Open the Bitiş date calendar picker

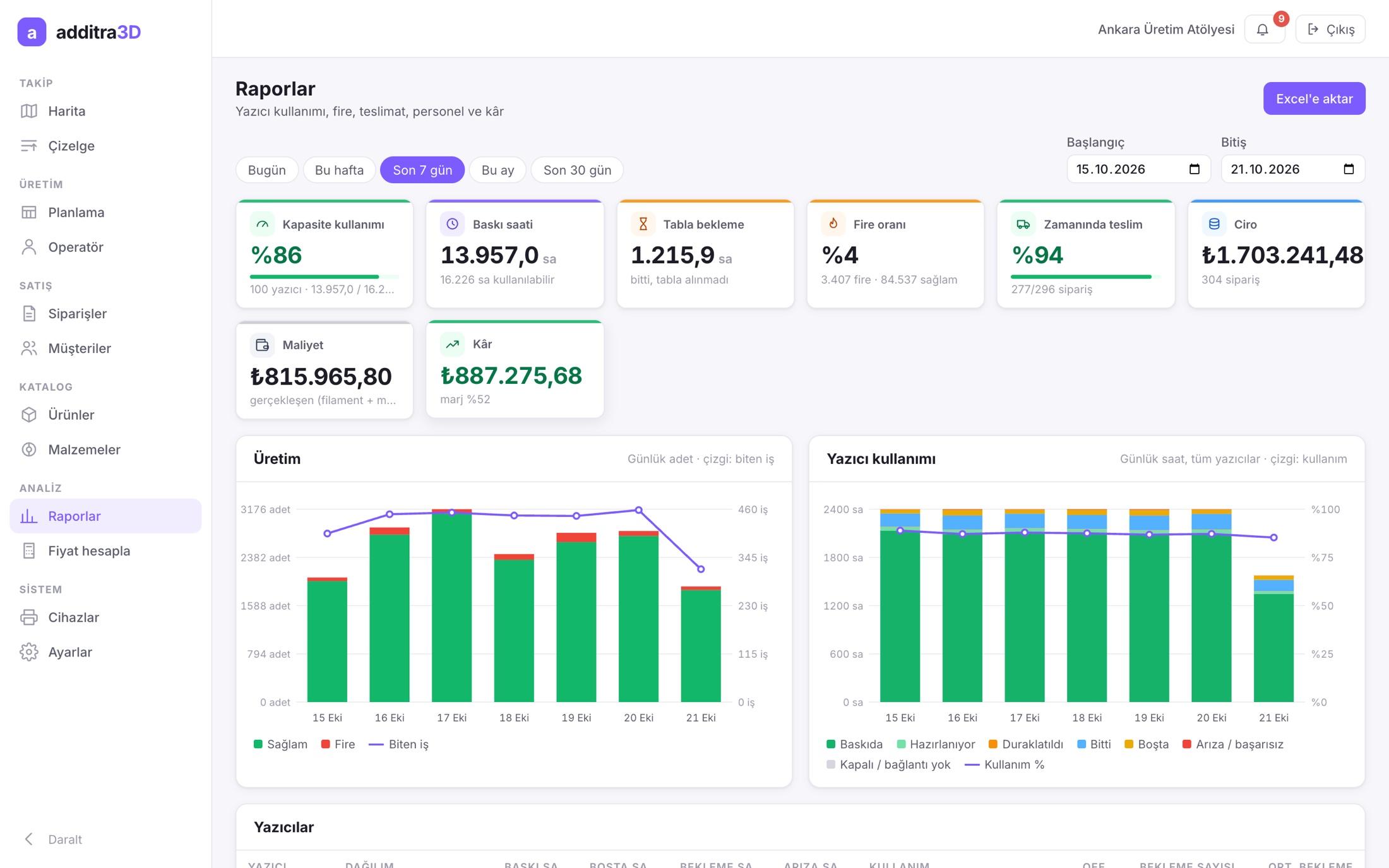pos(1349,169)
